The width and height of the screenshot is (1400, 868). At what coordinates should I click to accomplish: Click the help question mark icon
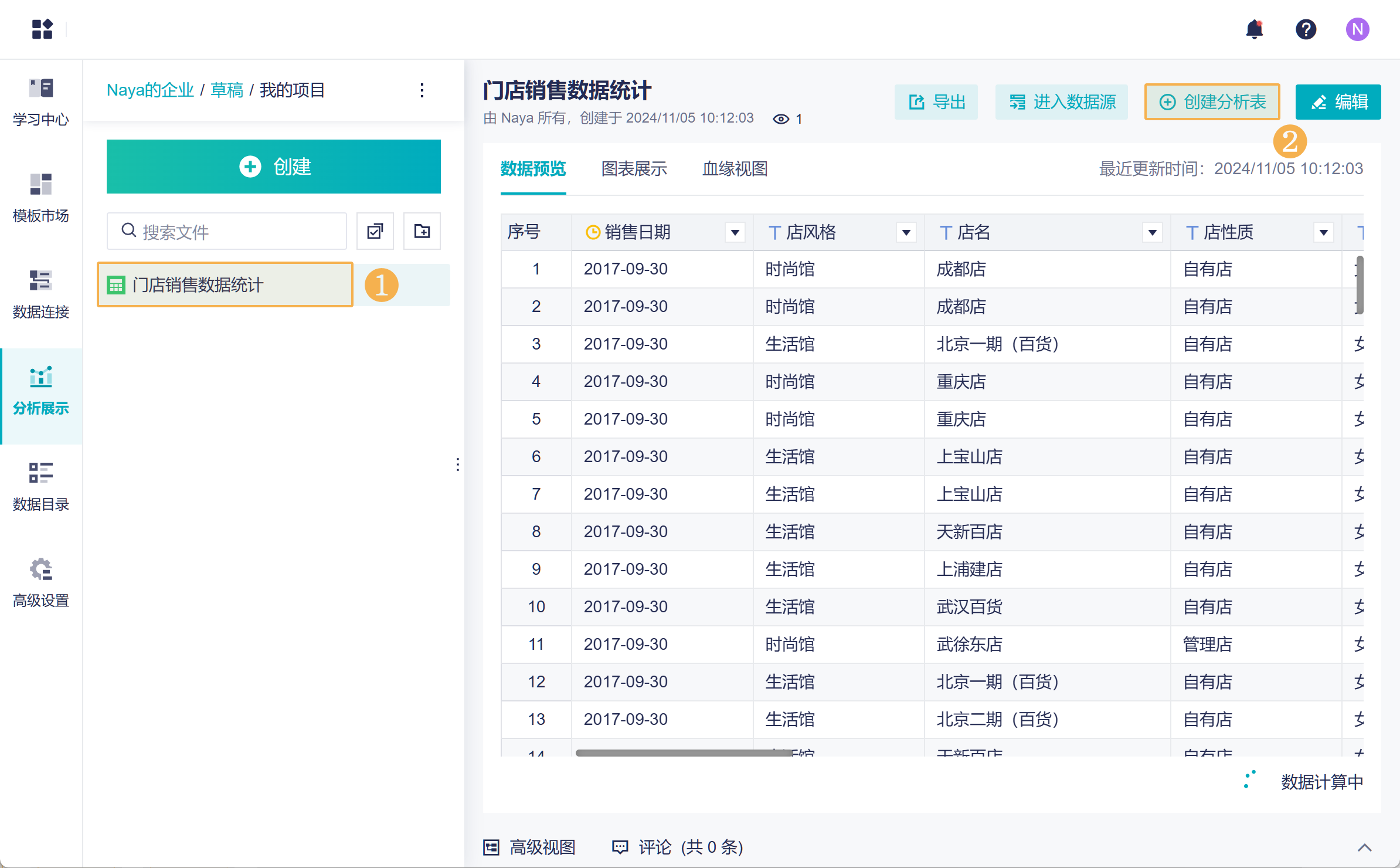[1306, 29]
